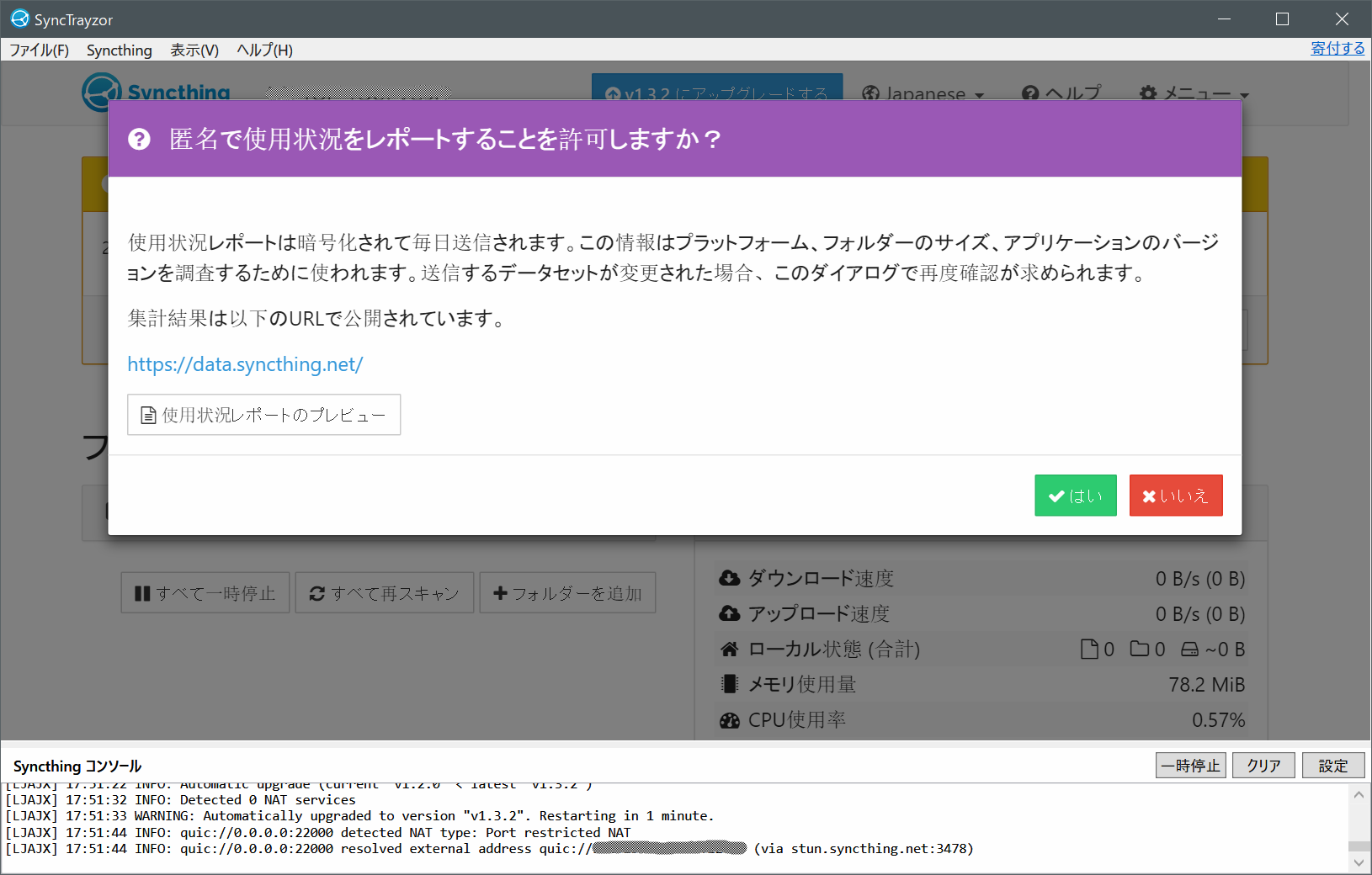Click the Syncthing logo in the header

pyautogui.click(x=103, y=93)
